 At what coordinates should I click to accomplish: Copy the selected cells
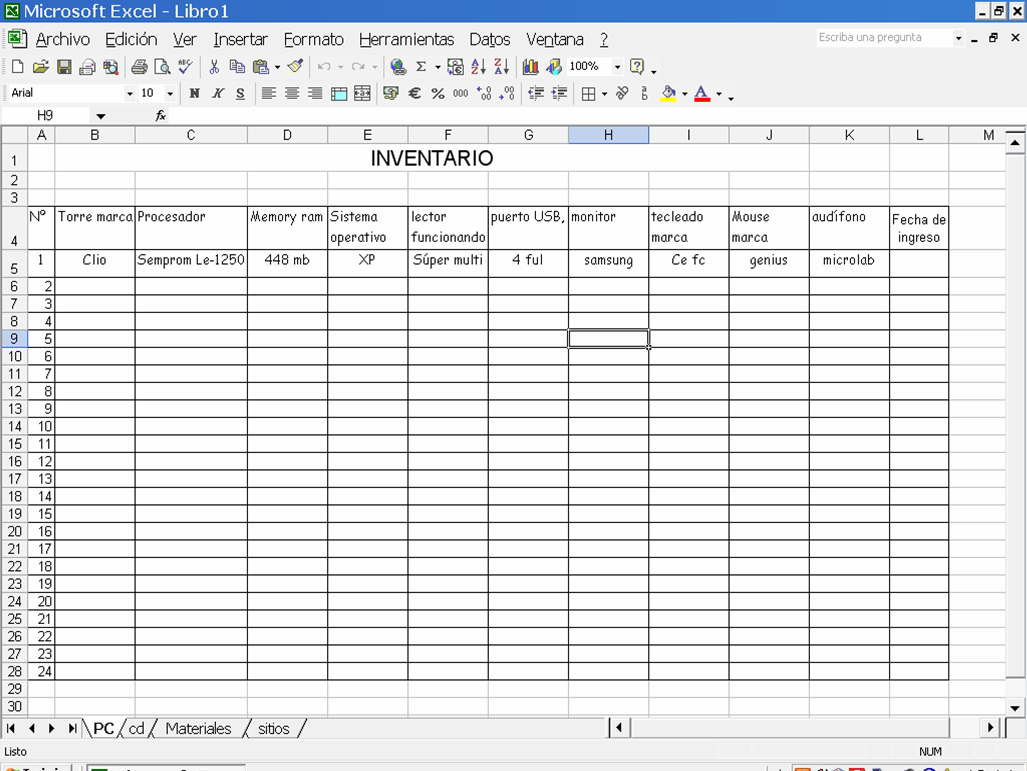(x=237, y=67)
